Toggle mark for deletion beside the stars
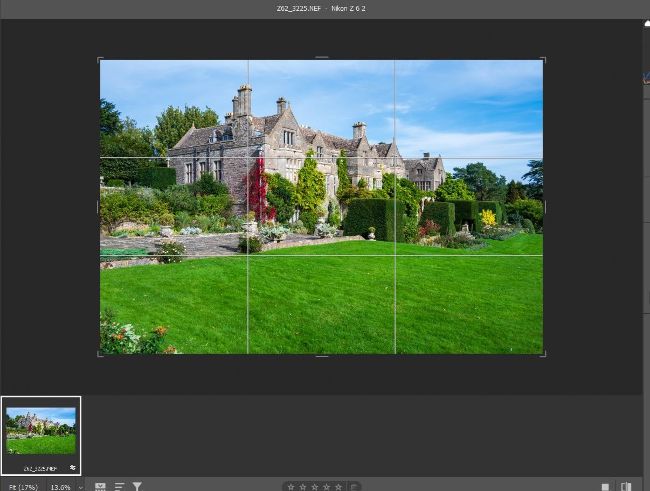 pos(354,487)
